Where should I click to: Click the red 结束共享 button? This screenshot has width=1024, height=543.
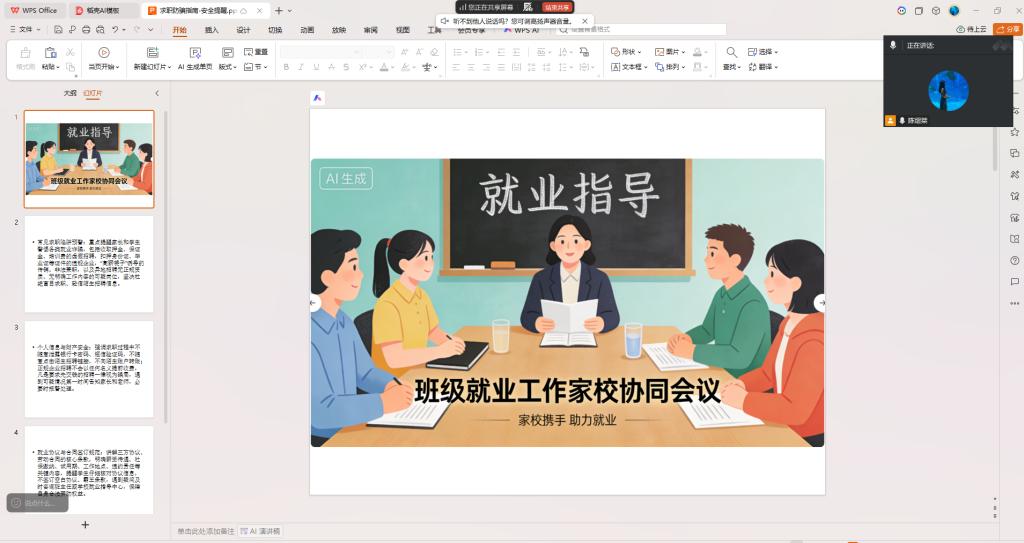(557, 7)
